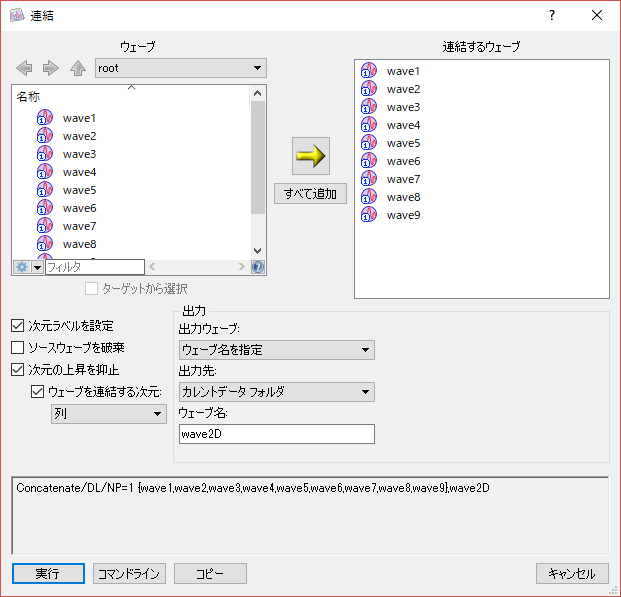Click the dialog's help question mark button

[x=552, y=15]
